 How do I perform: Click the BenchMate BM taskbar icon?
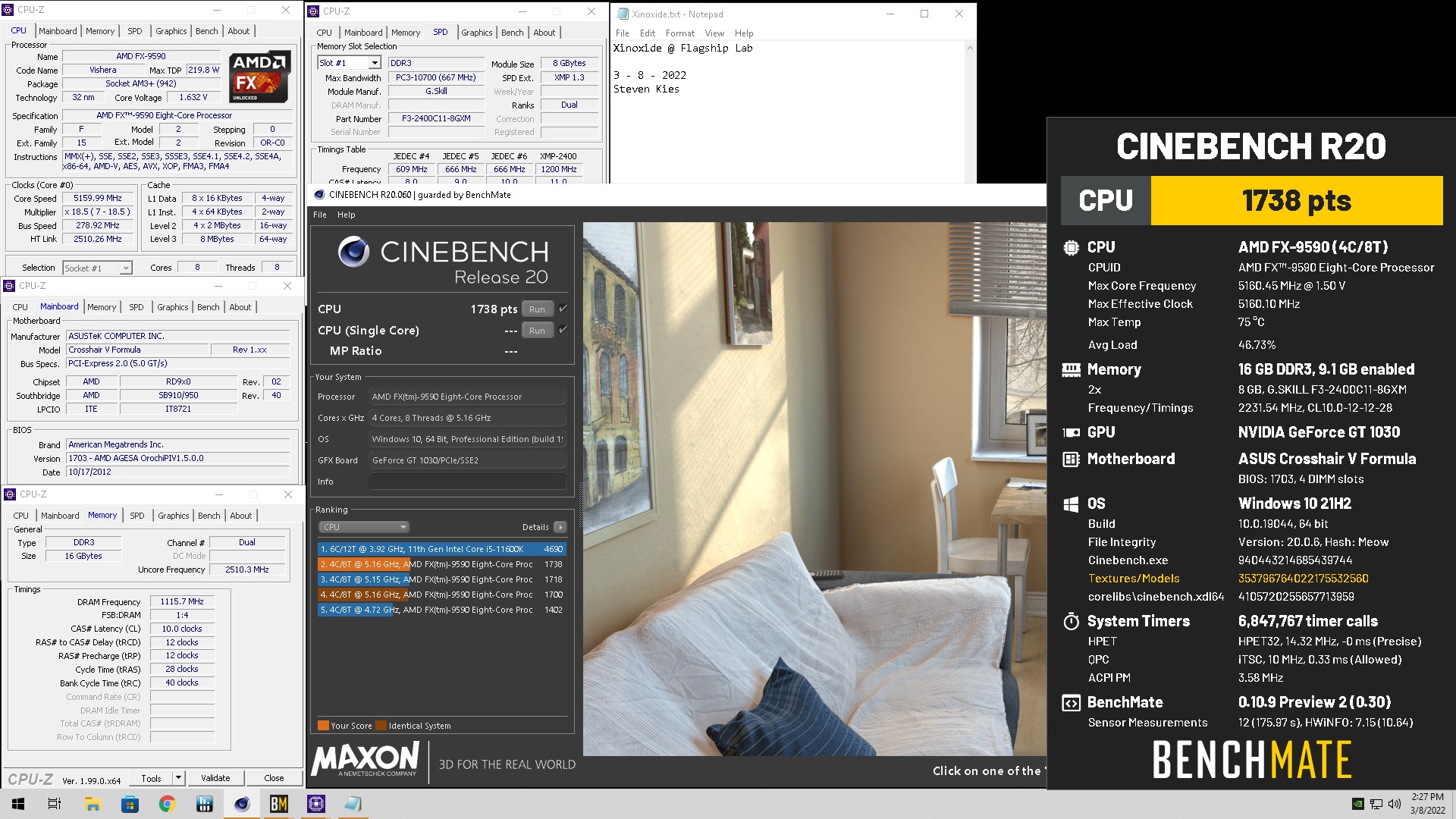(x=279, y=804)
